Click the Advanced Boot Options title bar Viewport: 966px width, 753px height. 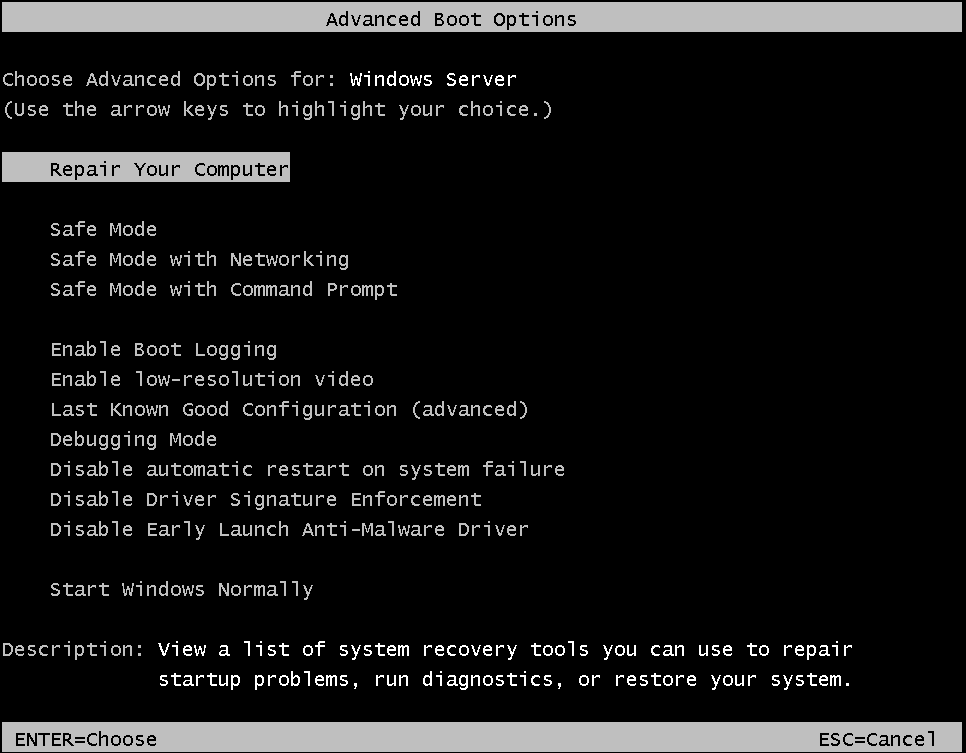[450, 18]
